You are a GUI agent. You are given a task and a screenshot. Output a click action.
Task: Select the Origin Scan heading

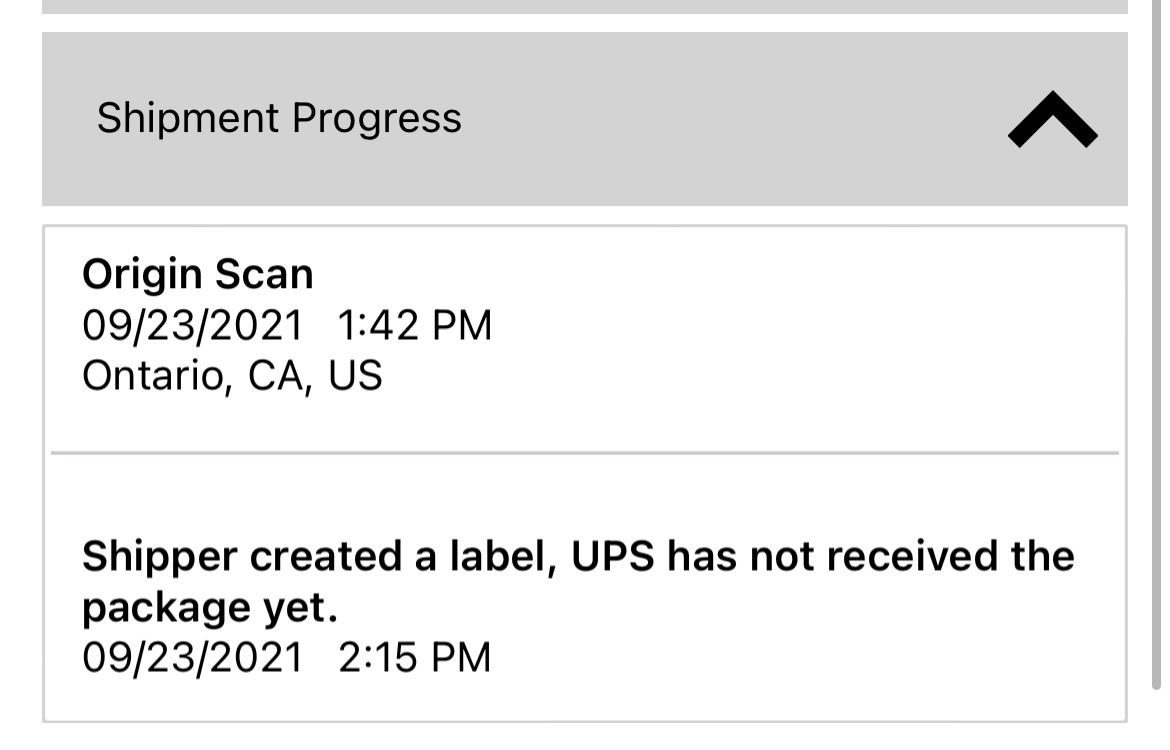point(197,274)
